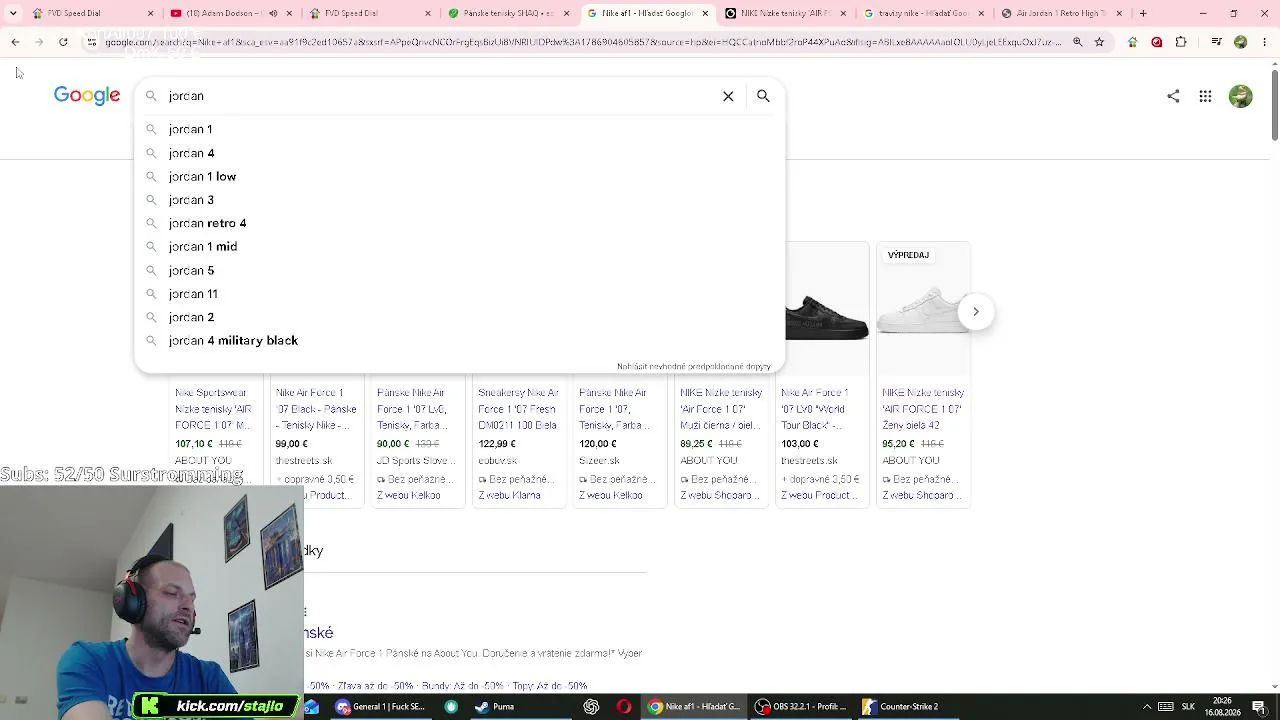Open the General 1 taskbar app
Screen dimensions: 1280x720
tap(381, 707)
